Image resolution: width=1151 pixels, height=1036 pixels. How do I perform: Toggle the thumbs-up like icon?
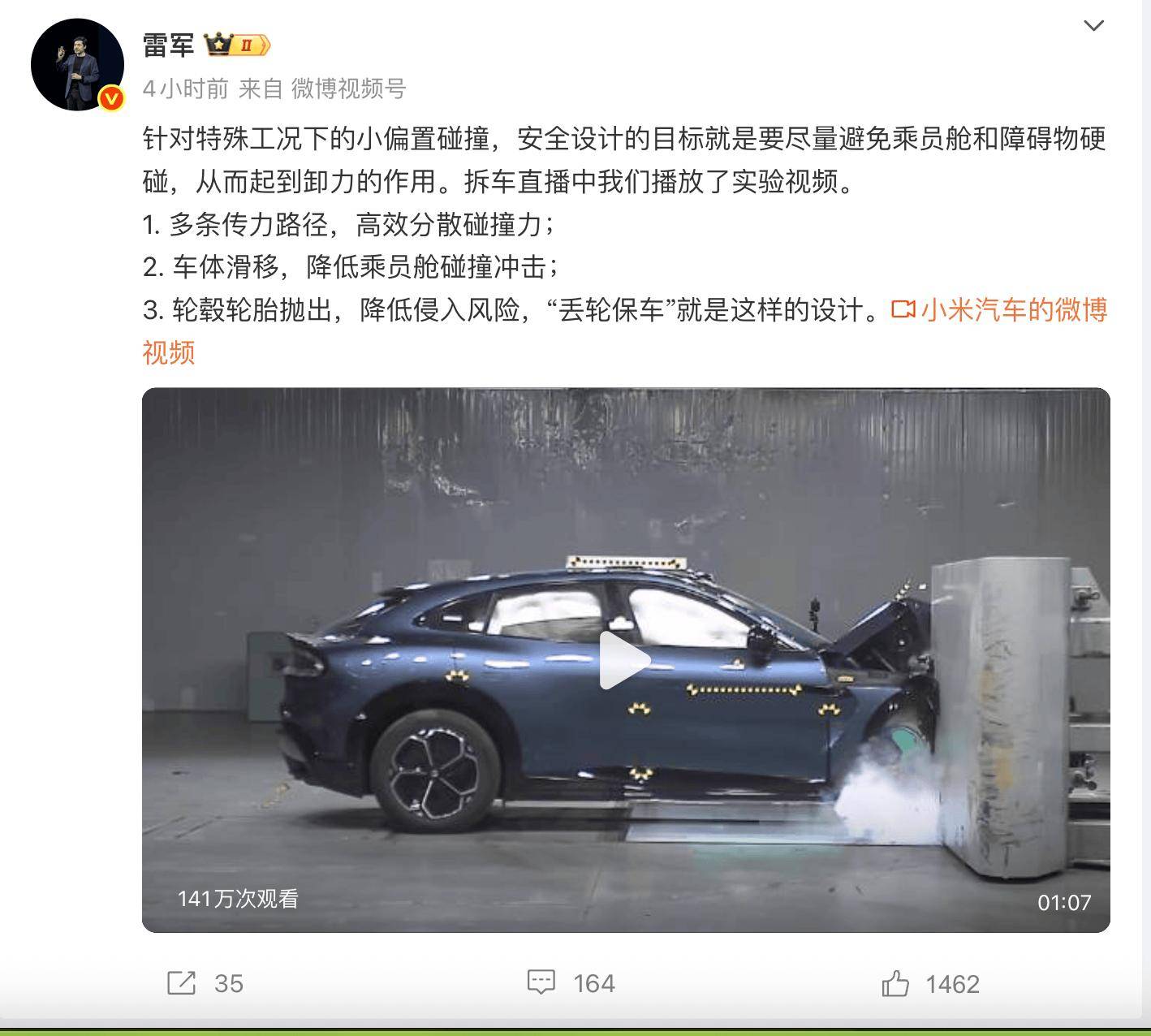click(896, 983)
